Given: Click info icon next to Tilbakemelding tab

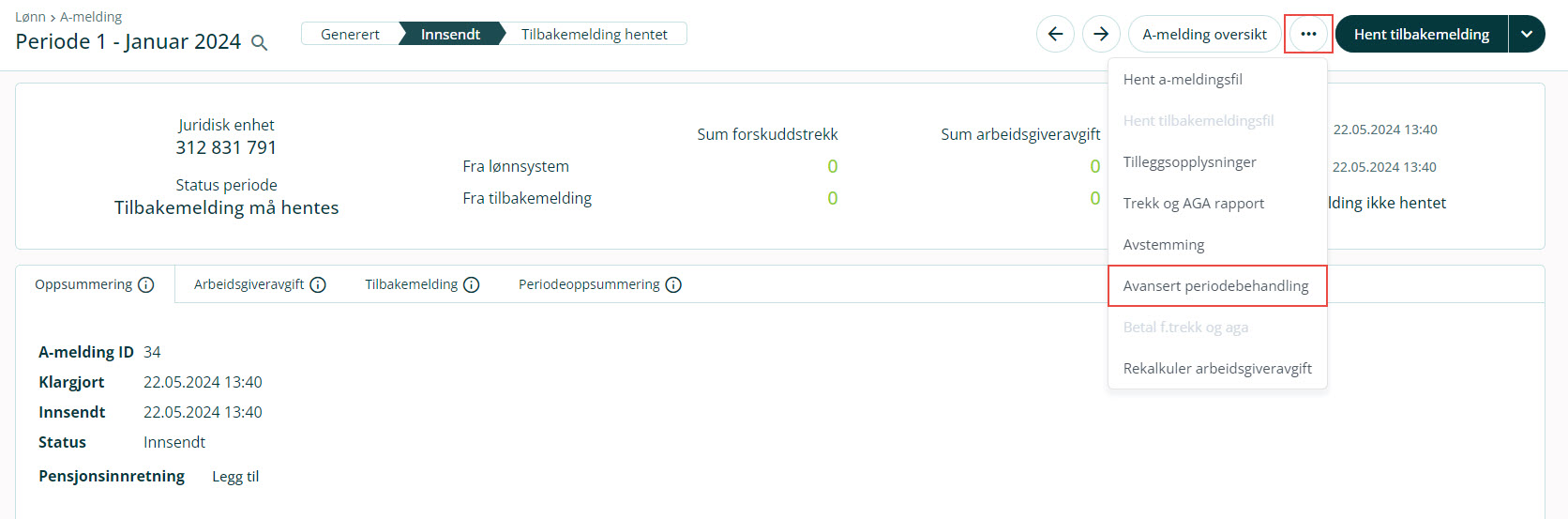Looking at the screenshot, I should pyautogui.click(x=472, y=285).
